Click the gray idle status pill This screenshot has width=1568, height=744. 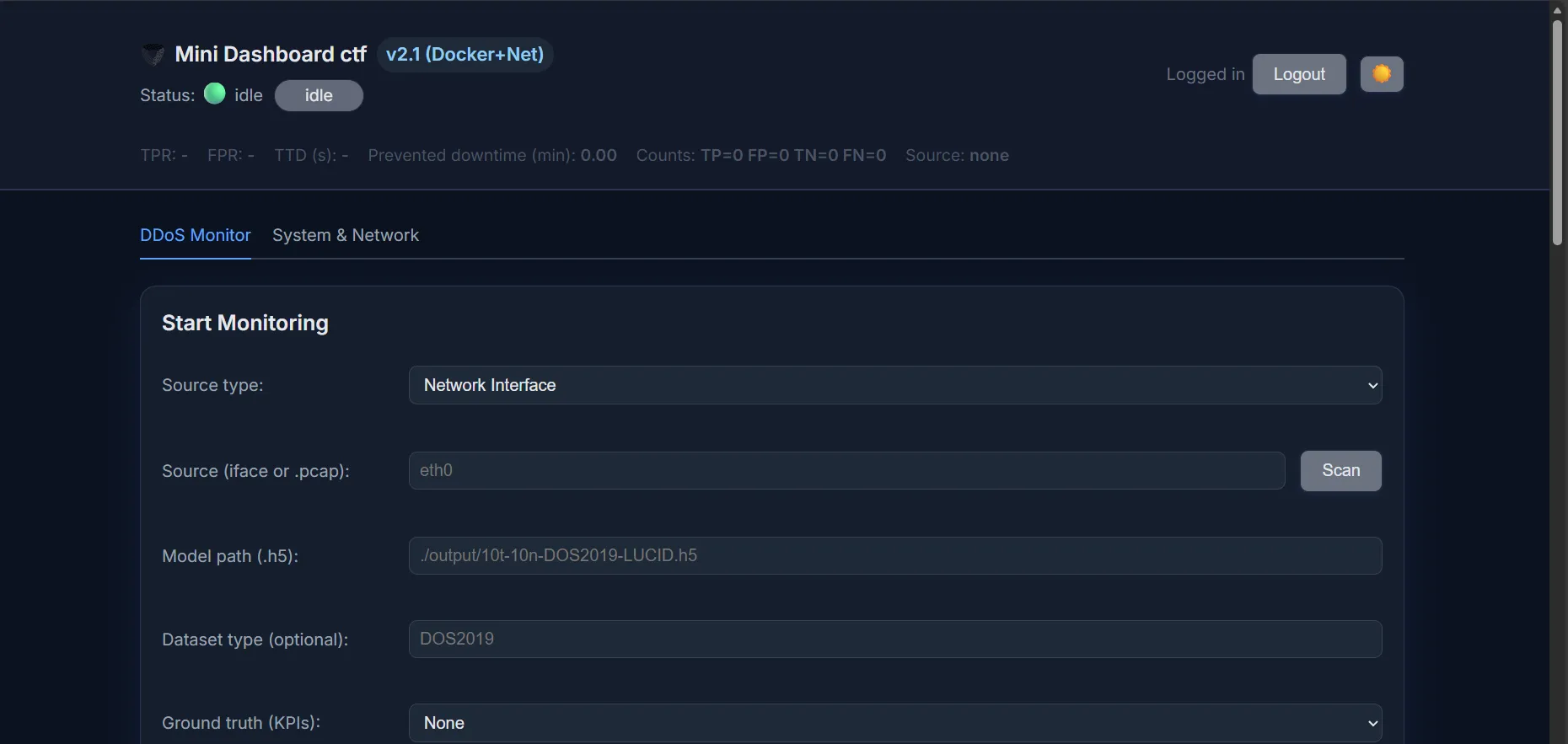pos(319,95)
